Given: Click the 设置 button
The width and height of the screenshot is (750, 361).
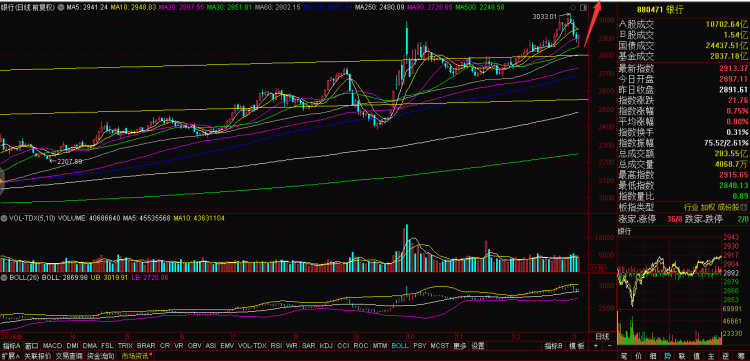Looking at the screenshot, I should click(477, 346).
